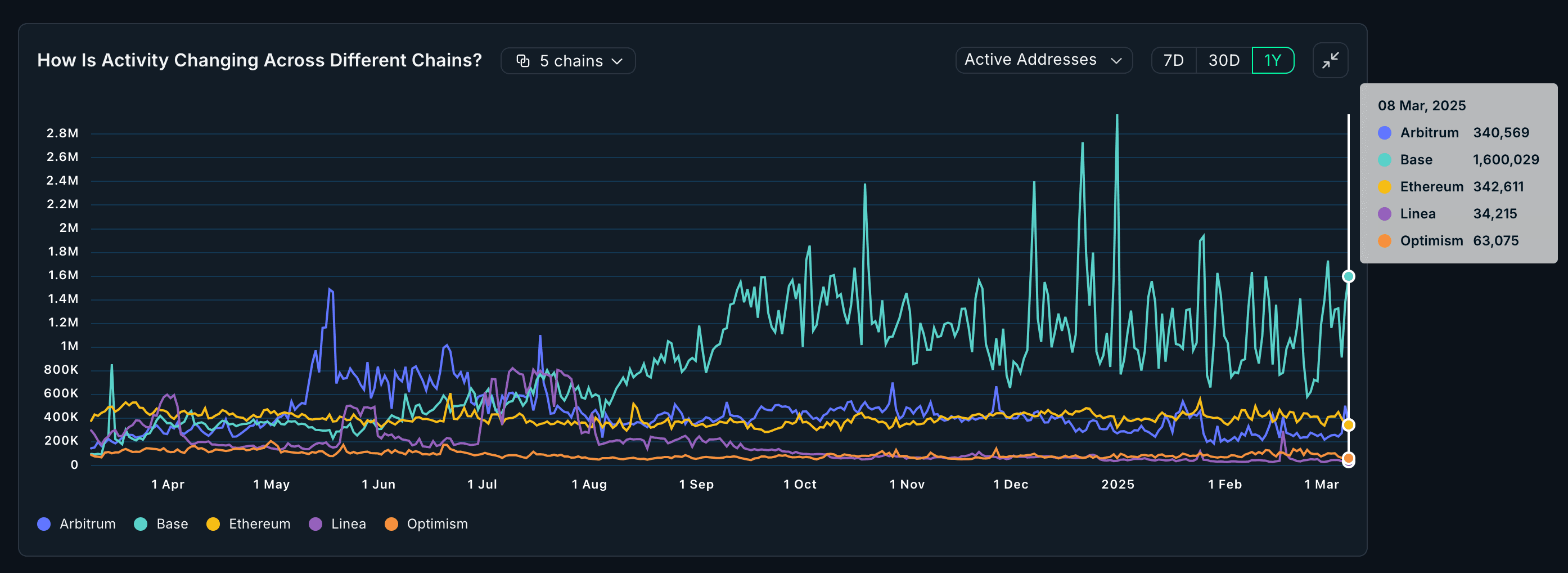Click the Ethereum yellow data point marker
The height and width of the screenshot is (573, 1568).
coord(1348,424)
